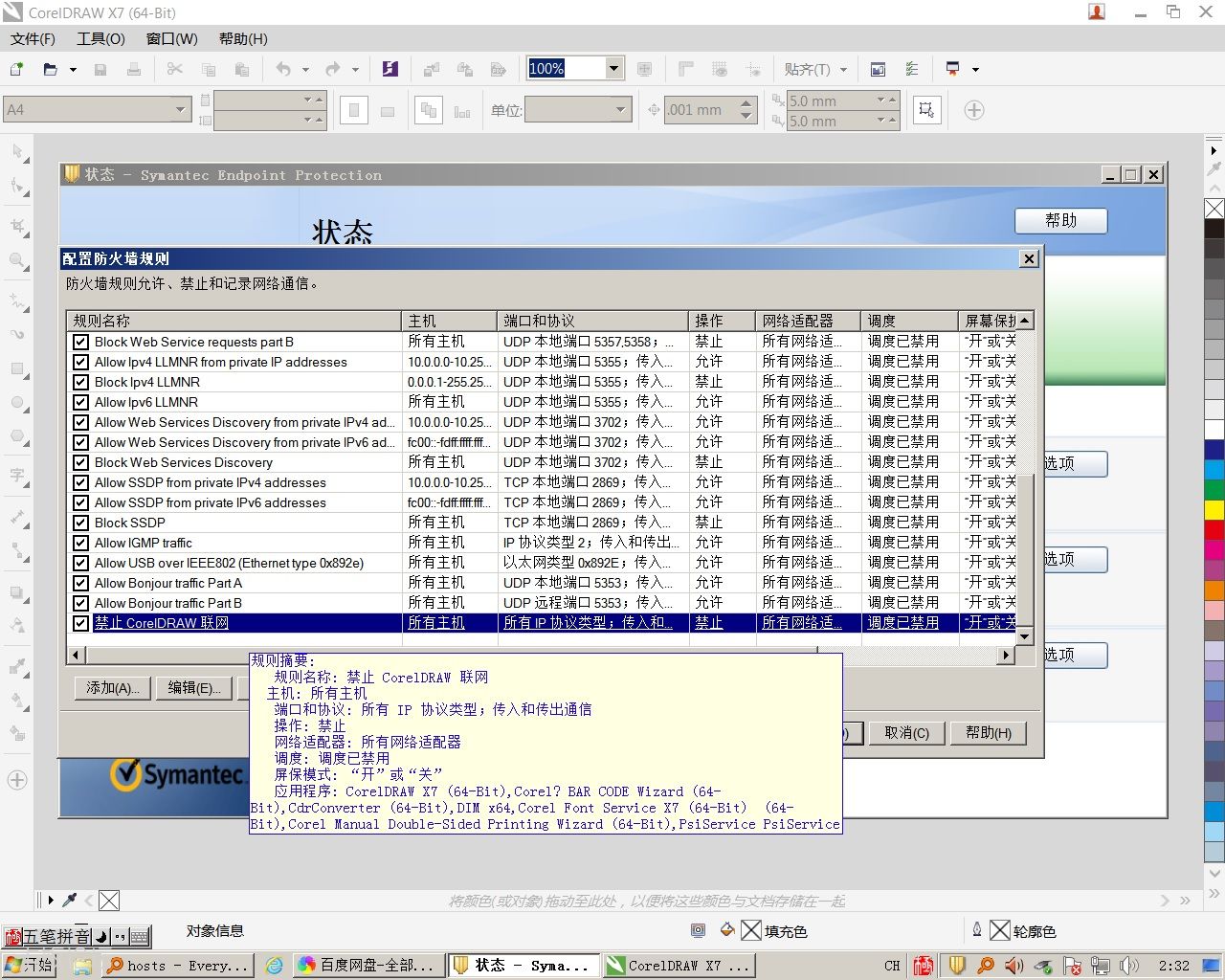Click the portrait orientation icon
The image size is (1225, 980).
pyautogui.click(x=354, y=110)
